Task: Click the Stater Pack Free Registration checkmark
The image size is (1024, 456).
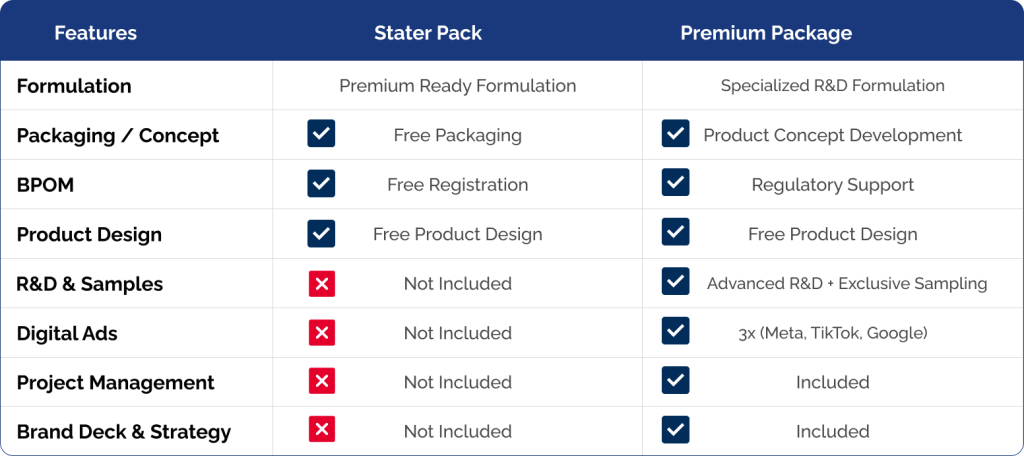Action: tap(321, 184)
